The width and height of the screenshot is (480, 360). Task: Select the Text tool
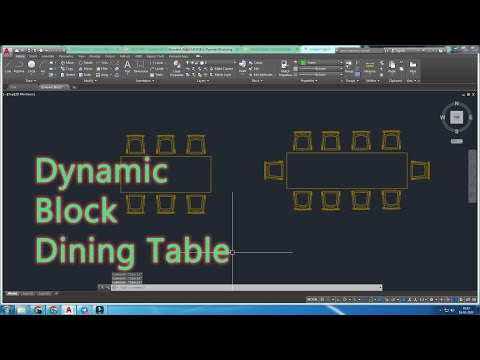pyautogui.click(x=127, y=67)
